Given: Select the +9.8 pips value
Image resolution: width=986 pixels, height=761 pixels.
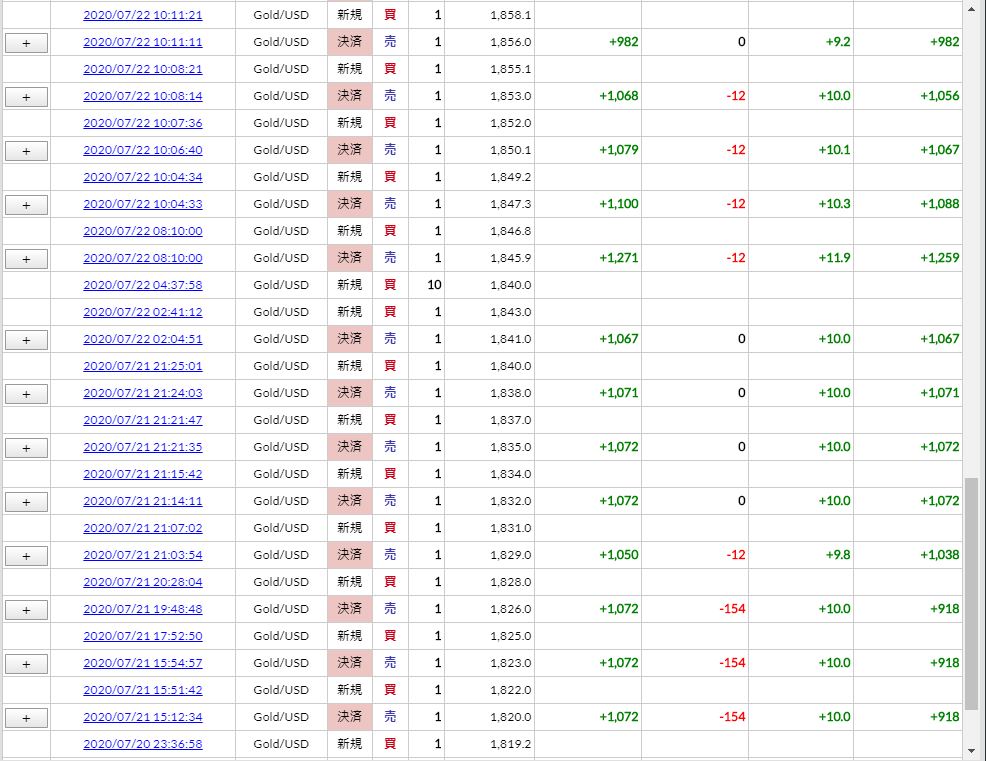Looking at the screenshot, I should coord(838,555).
